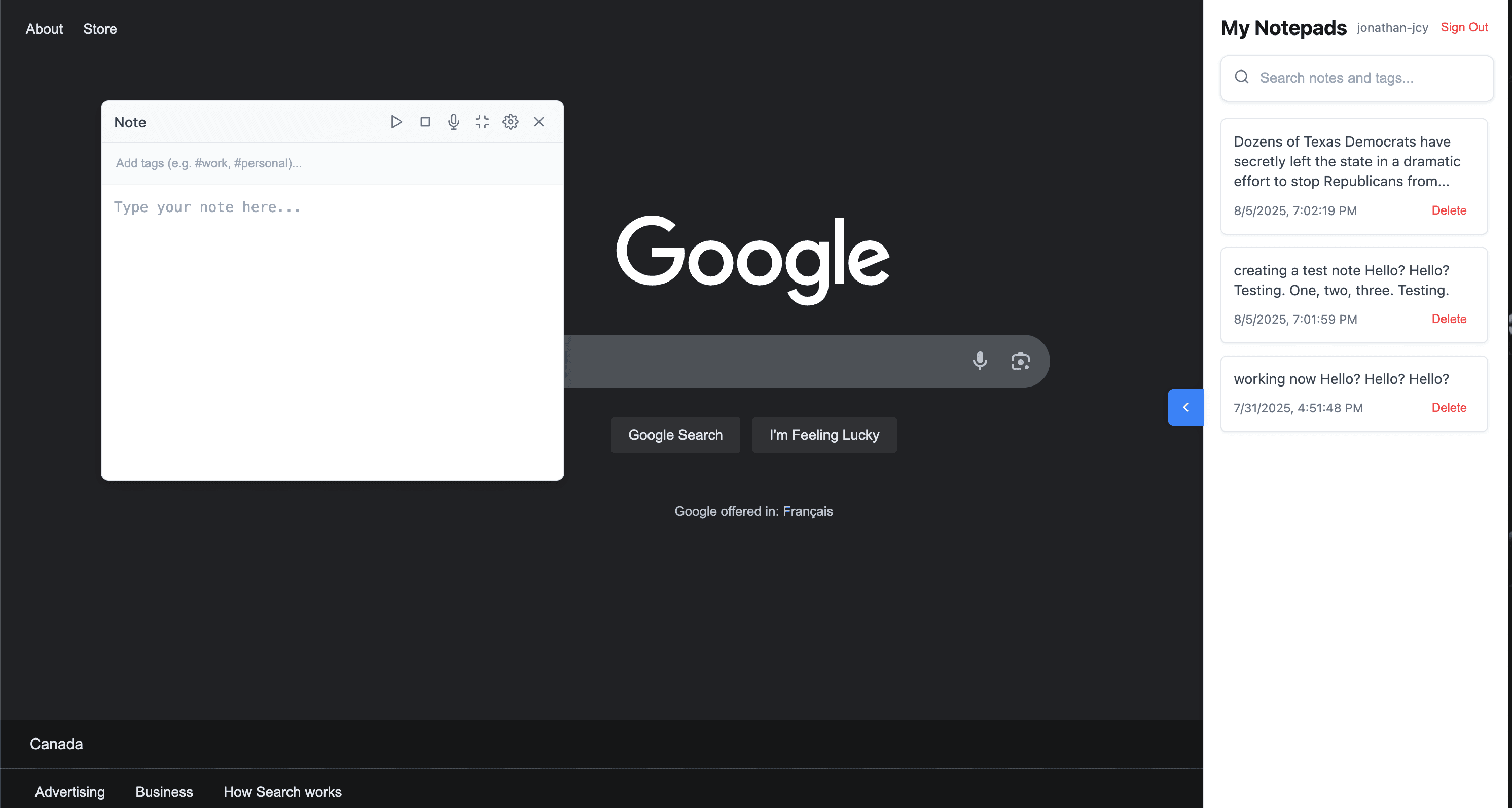
Task: Play the note aloud
Action: point(396,122)
